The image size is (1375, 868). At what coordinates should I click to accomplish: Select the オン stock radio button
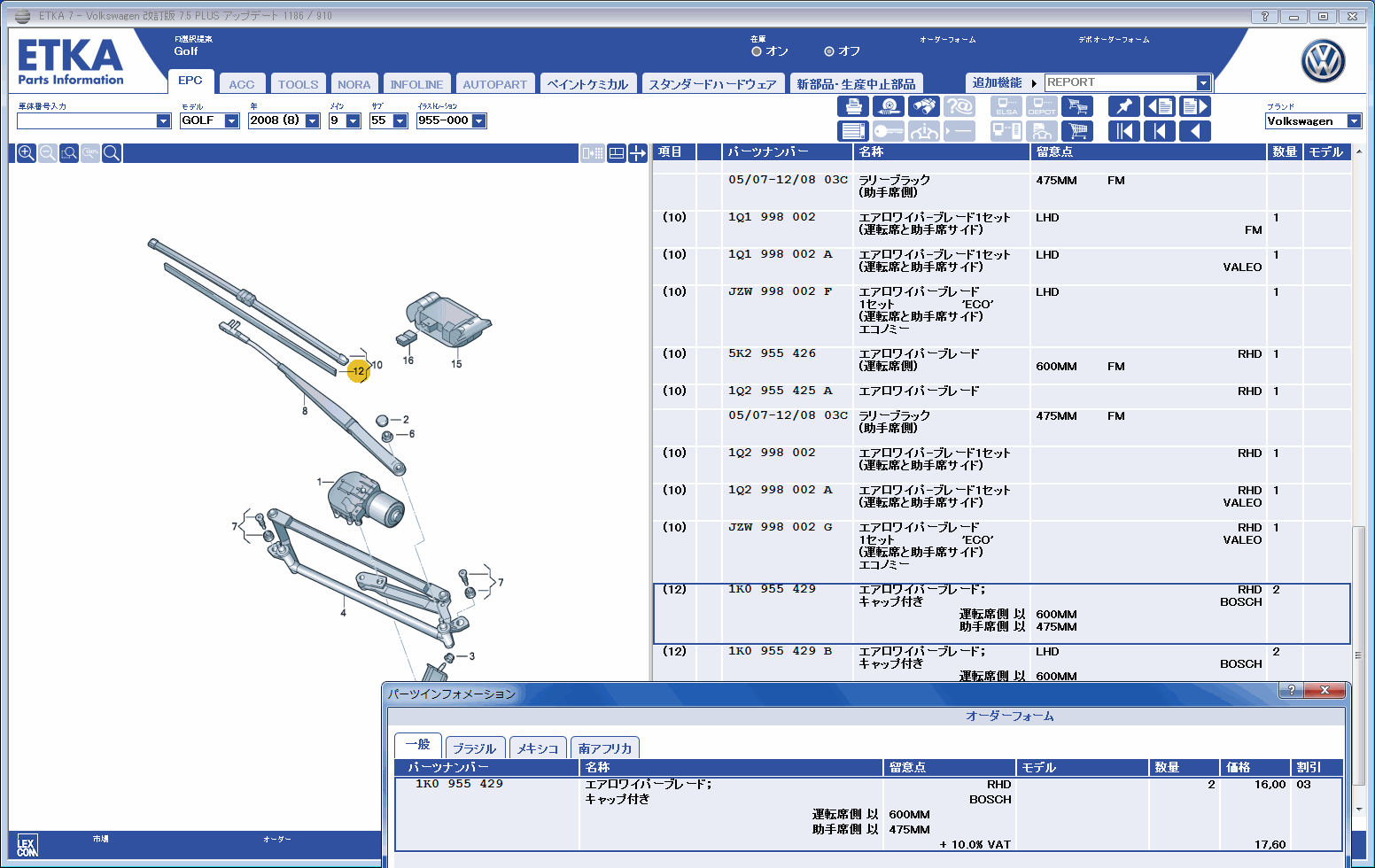tap(757, 51)
